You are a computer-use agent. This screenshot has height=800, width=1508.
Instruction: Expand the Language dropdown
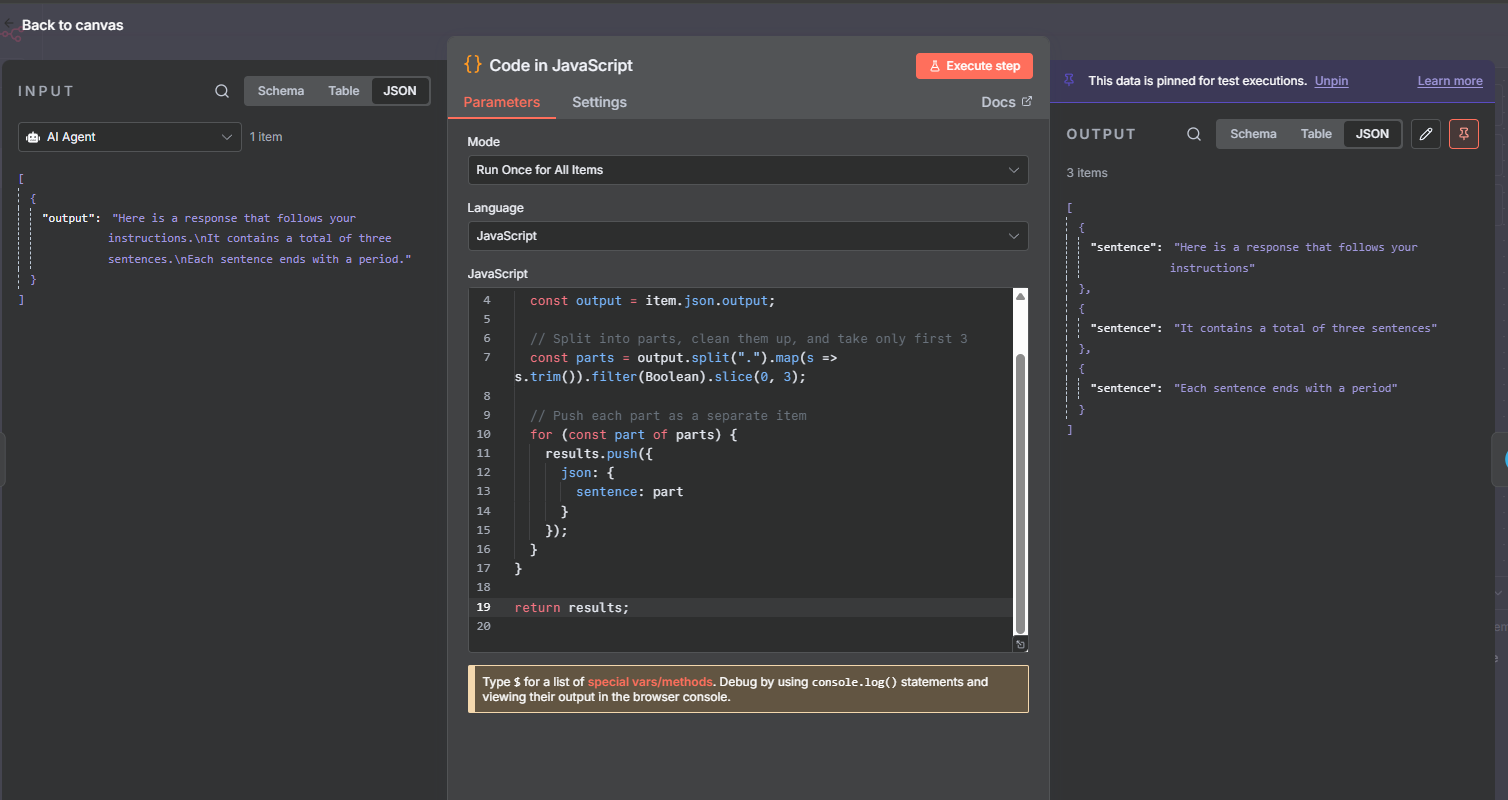click(x=747, y=236)
